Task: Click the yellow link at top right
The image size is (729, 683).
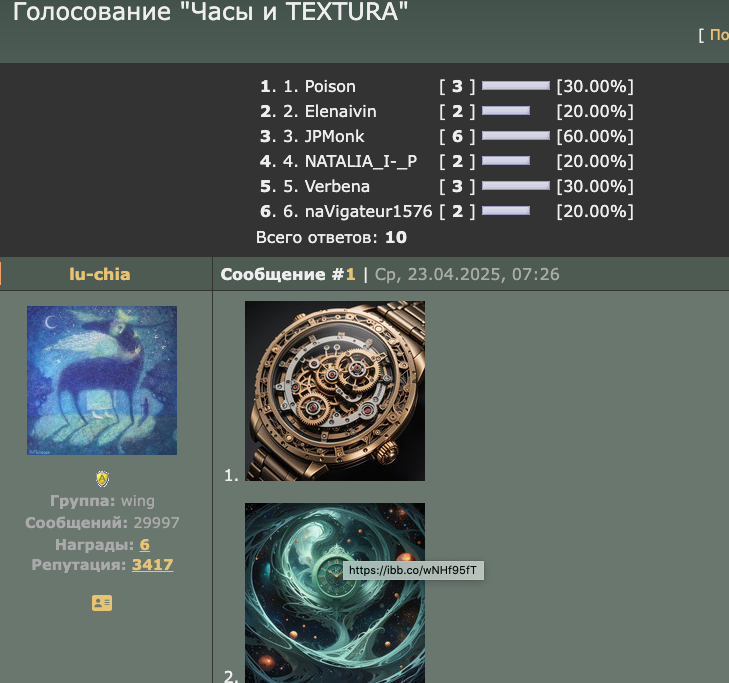Action: [719, 35]
